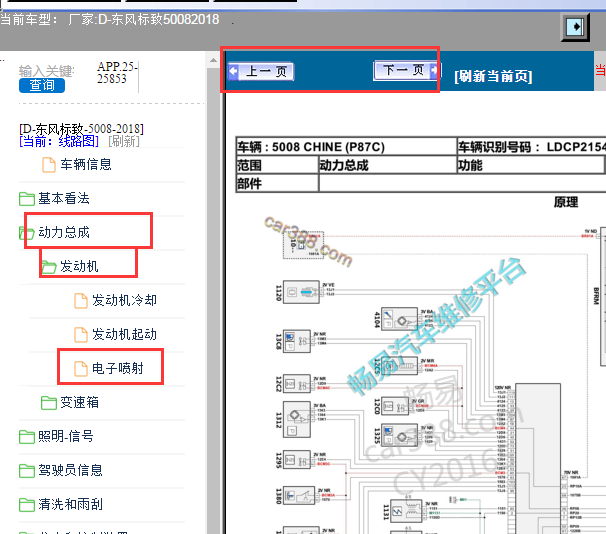The width and height of the screenshot is (606, 534).
Task: Click the 功能 table cell
Action: (x=530, y=165)
